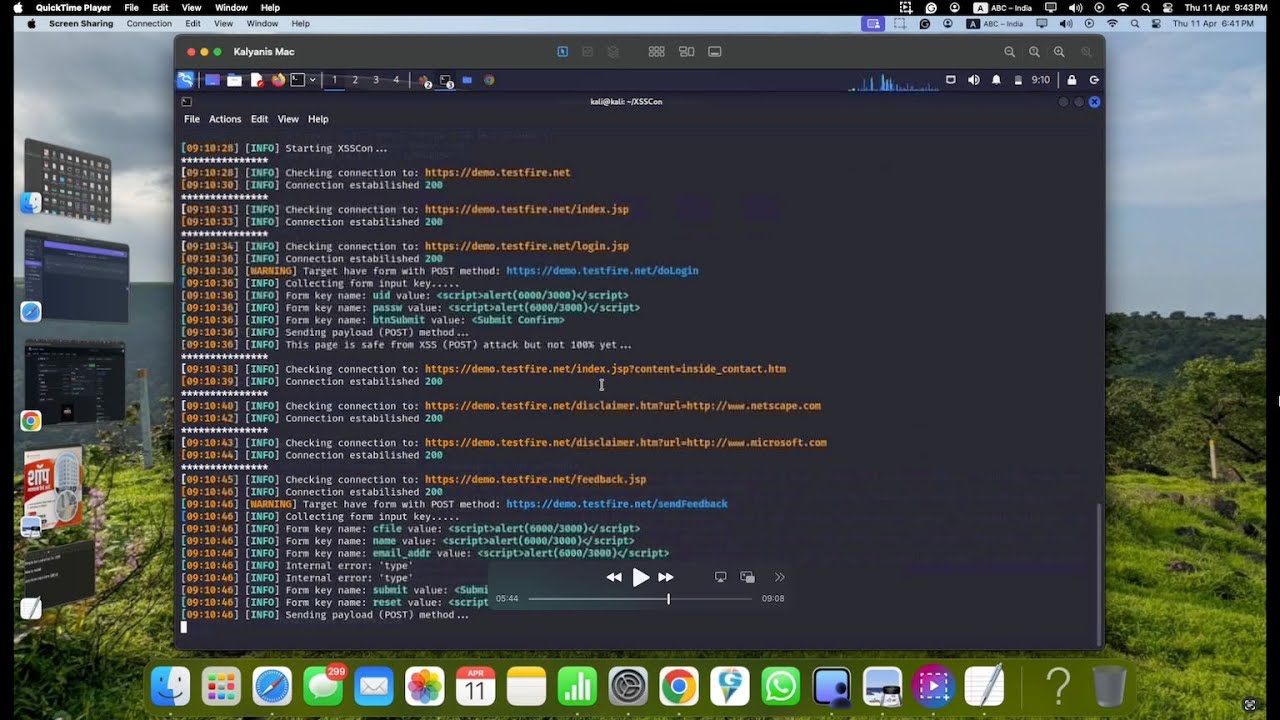
Task: Open Launchpad from the Dock
Action: [221, 687]
